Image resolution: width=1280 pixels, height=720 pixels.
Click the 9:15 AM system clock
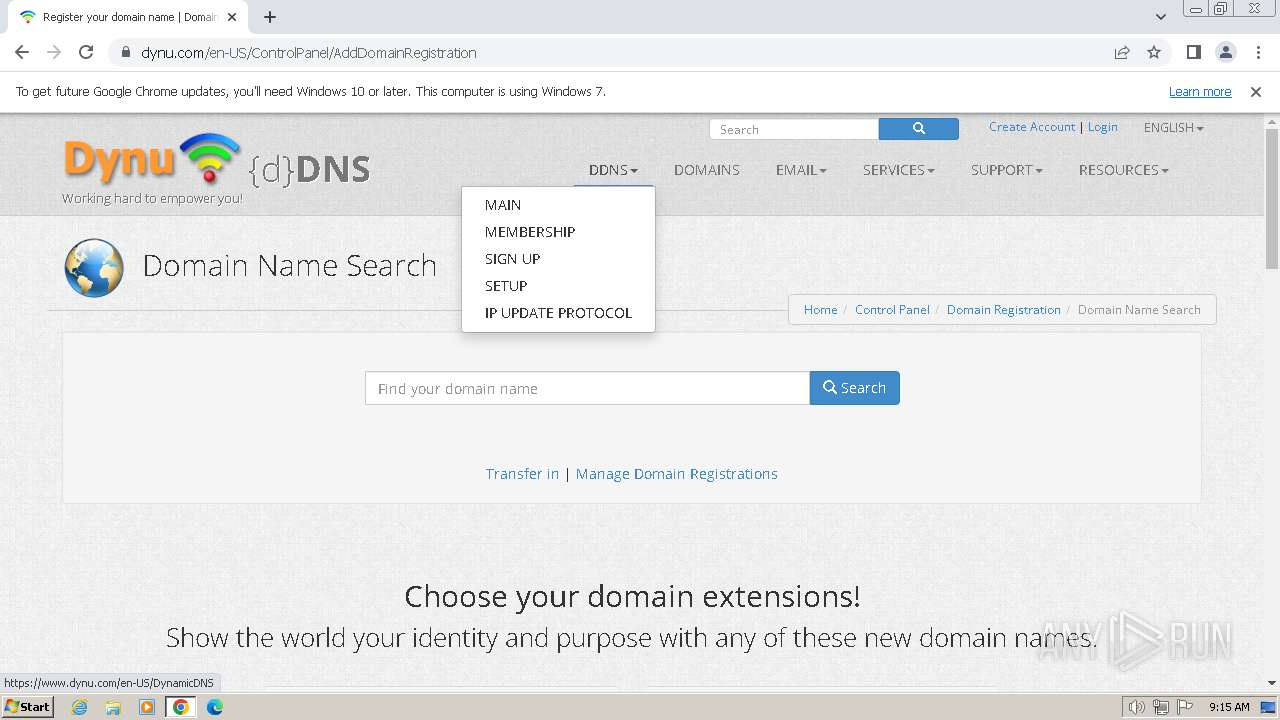pyautogui.click(x=1229, y=707)
